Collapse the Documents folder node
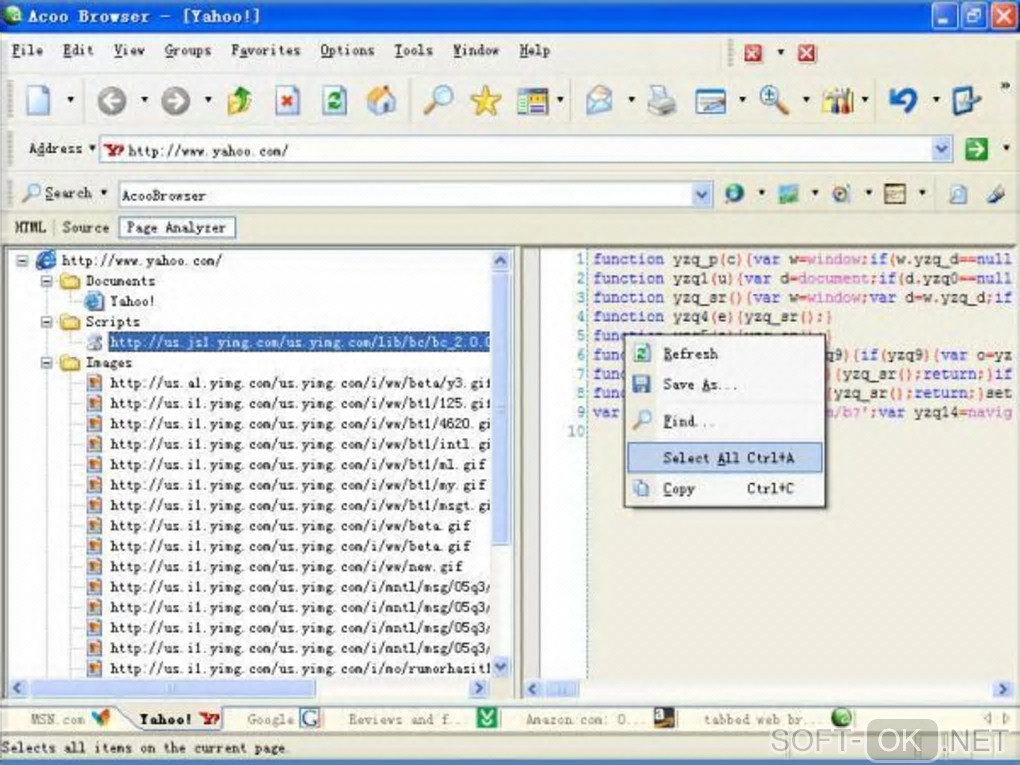This screenshot has height=765, width=1020. click(46, 281)
